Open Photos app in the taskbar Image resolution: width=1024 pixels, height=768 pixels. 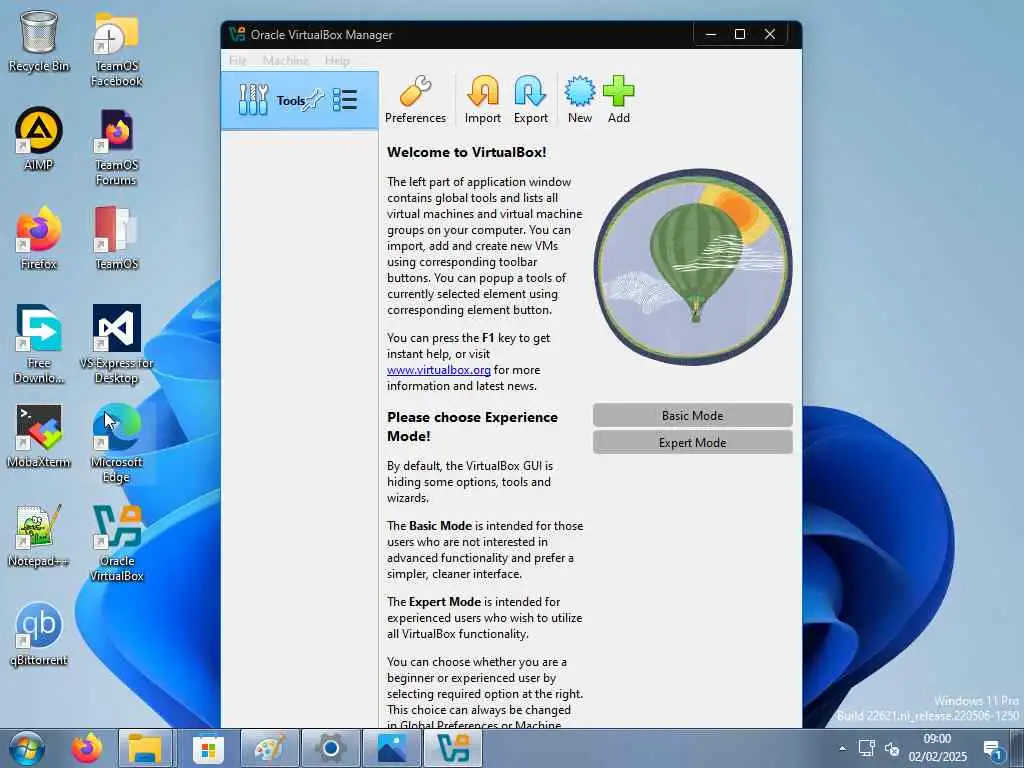pos(392,748)
